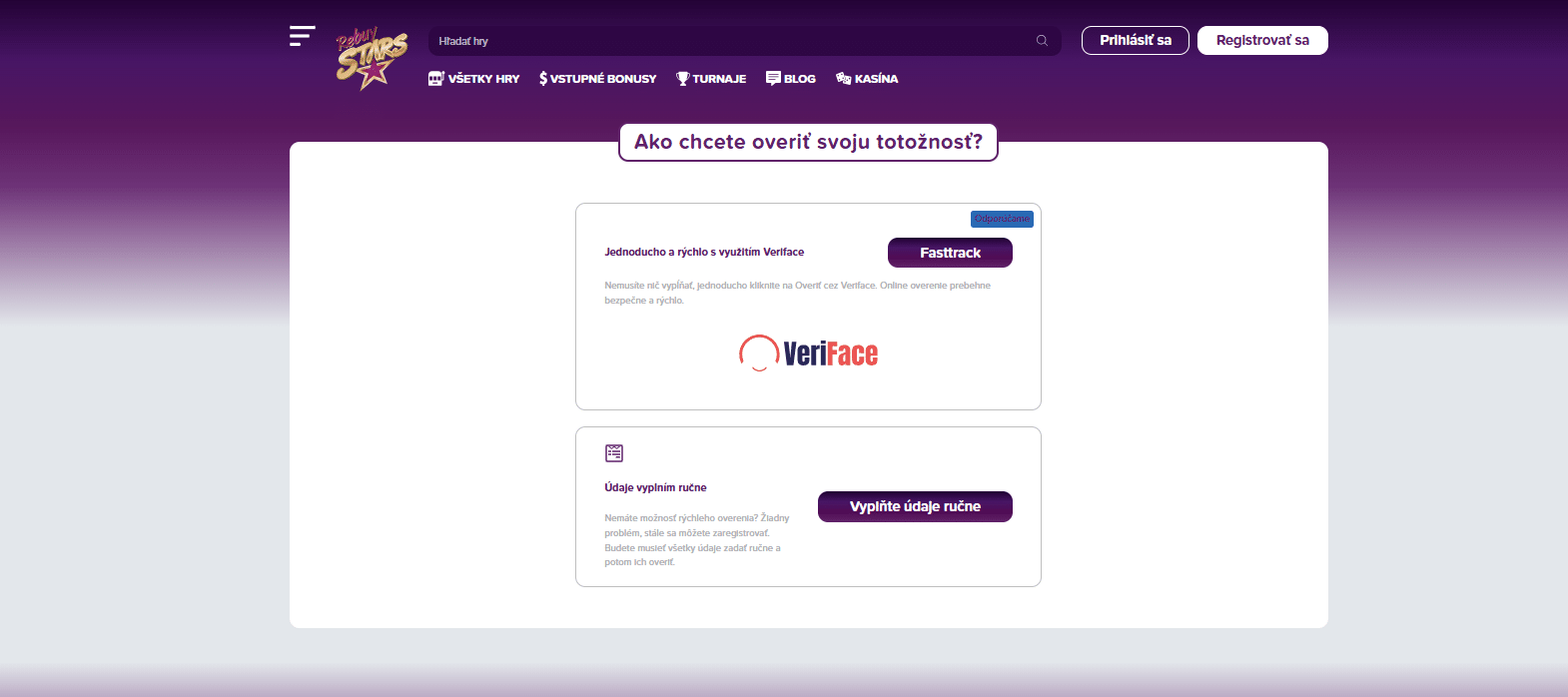Click the Prihlásiť sa button
This screenshot has height=697, width=1568.
click(1136, 40)
